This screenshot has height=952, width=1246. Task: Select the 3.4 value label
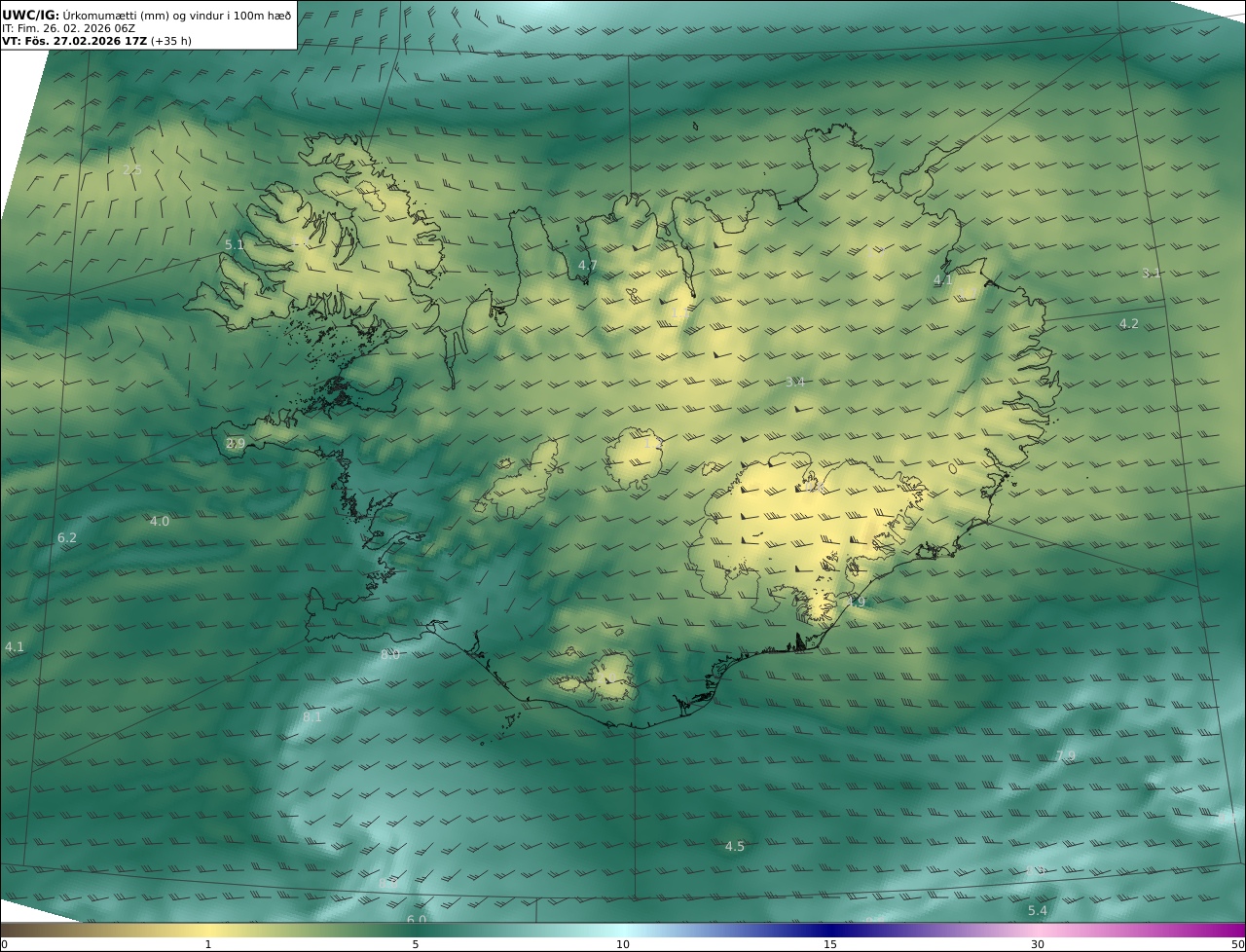[x=795, y=383]
